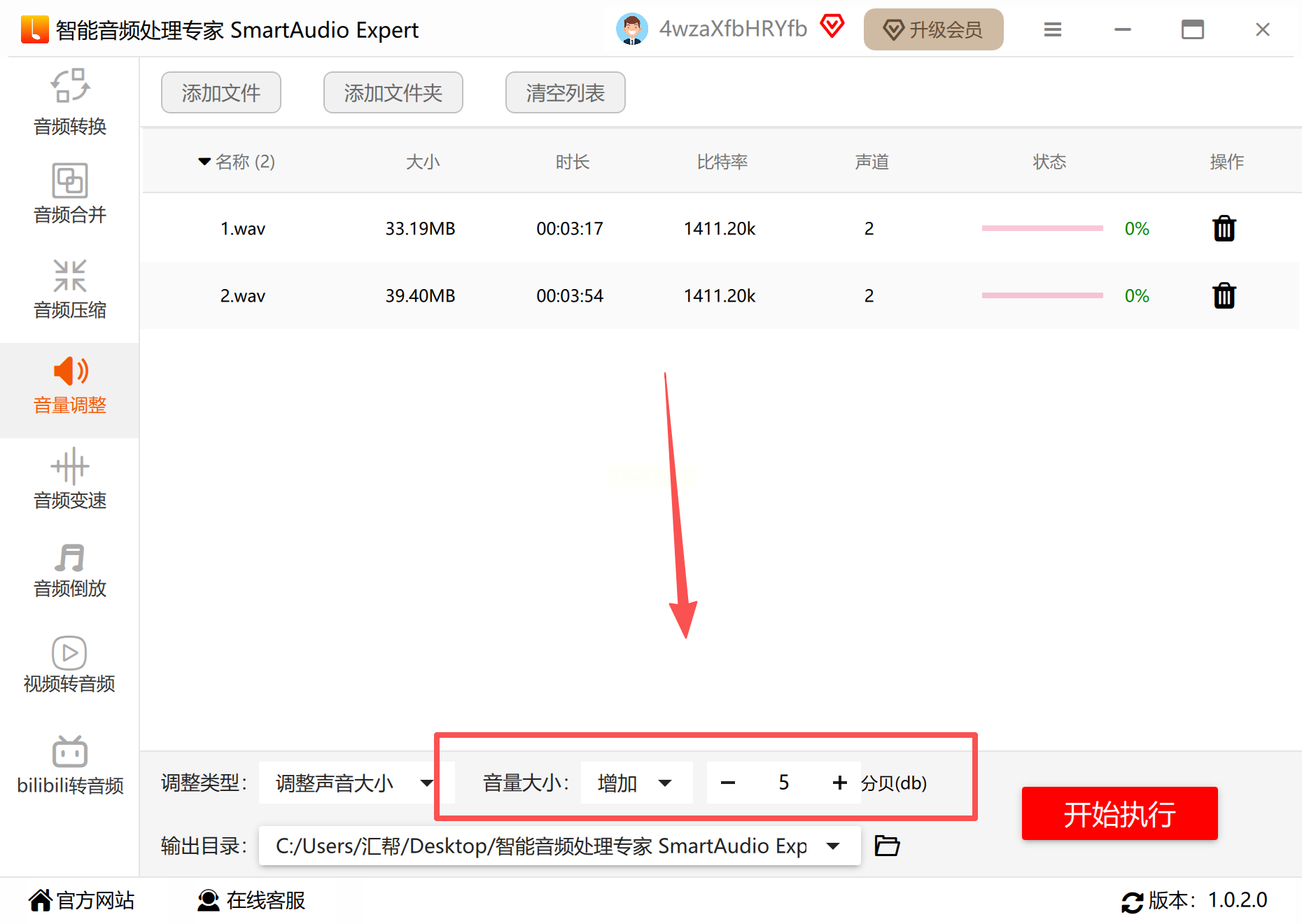This screenshot has width=1302, height=924.
Task: Click the 状态 column header
Action: point(1050,162)
